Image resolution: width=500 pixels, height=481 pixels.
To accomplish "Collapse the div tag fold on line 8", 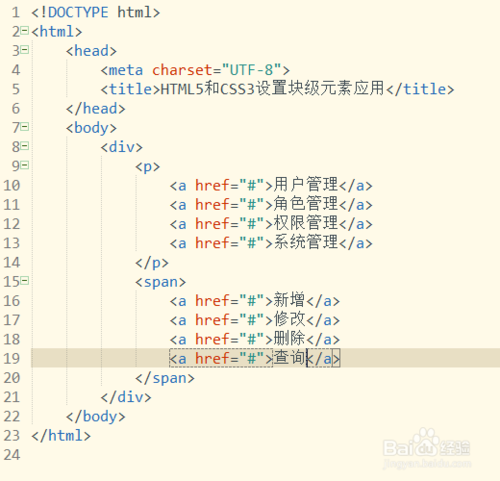I will [x=24, y=146].
